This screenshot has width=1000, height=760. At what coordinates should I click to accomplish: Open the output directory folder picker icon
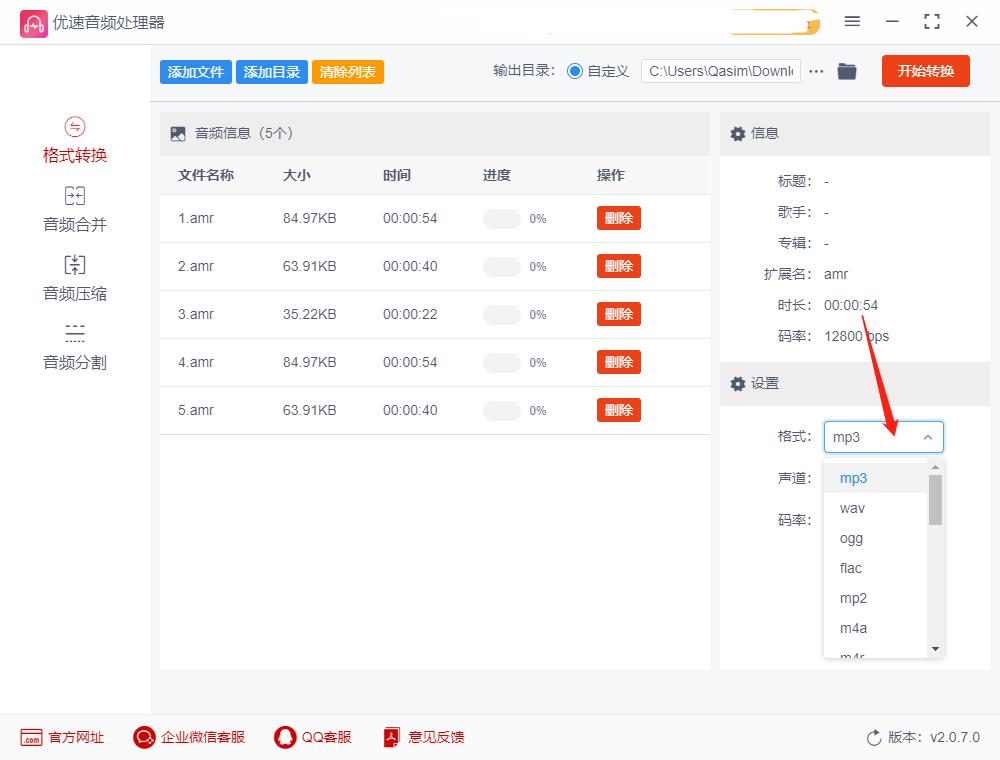tap(847, 71)
